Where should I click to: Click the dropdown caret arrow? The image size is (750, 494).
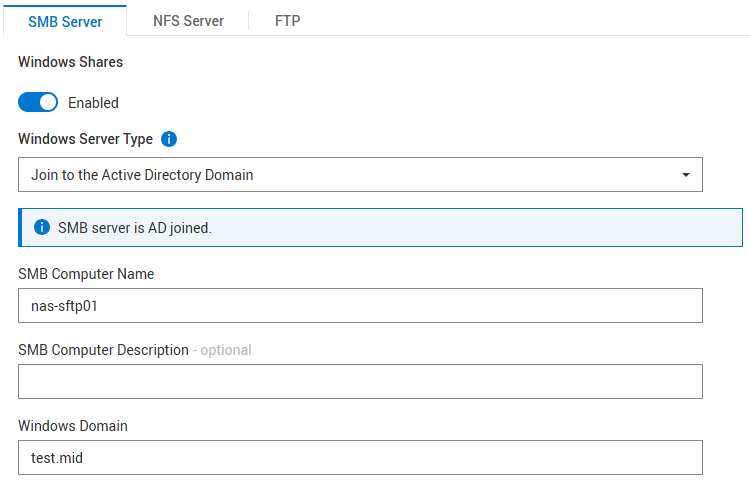point(686,175)
